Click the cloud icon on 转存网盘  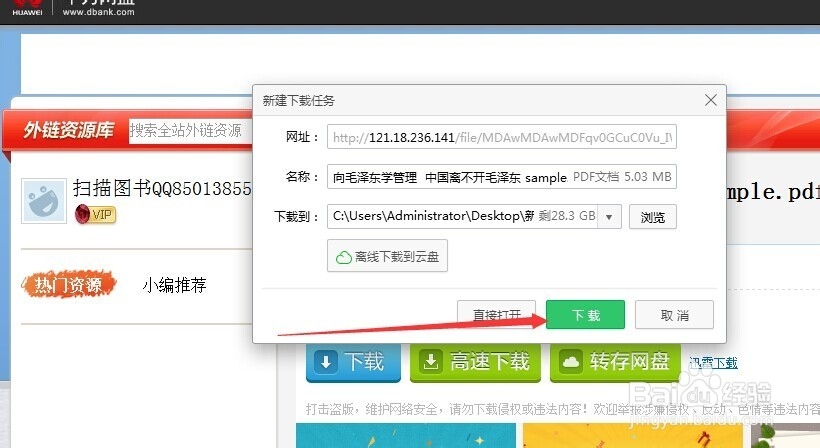[571, 361]
